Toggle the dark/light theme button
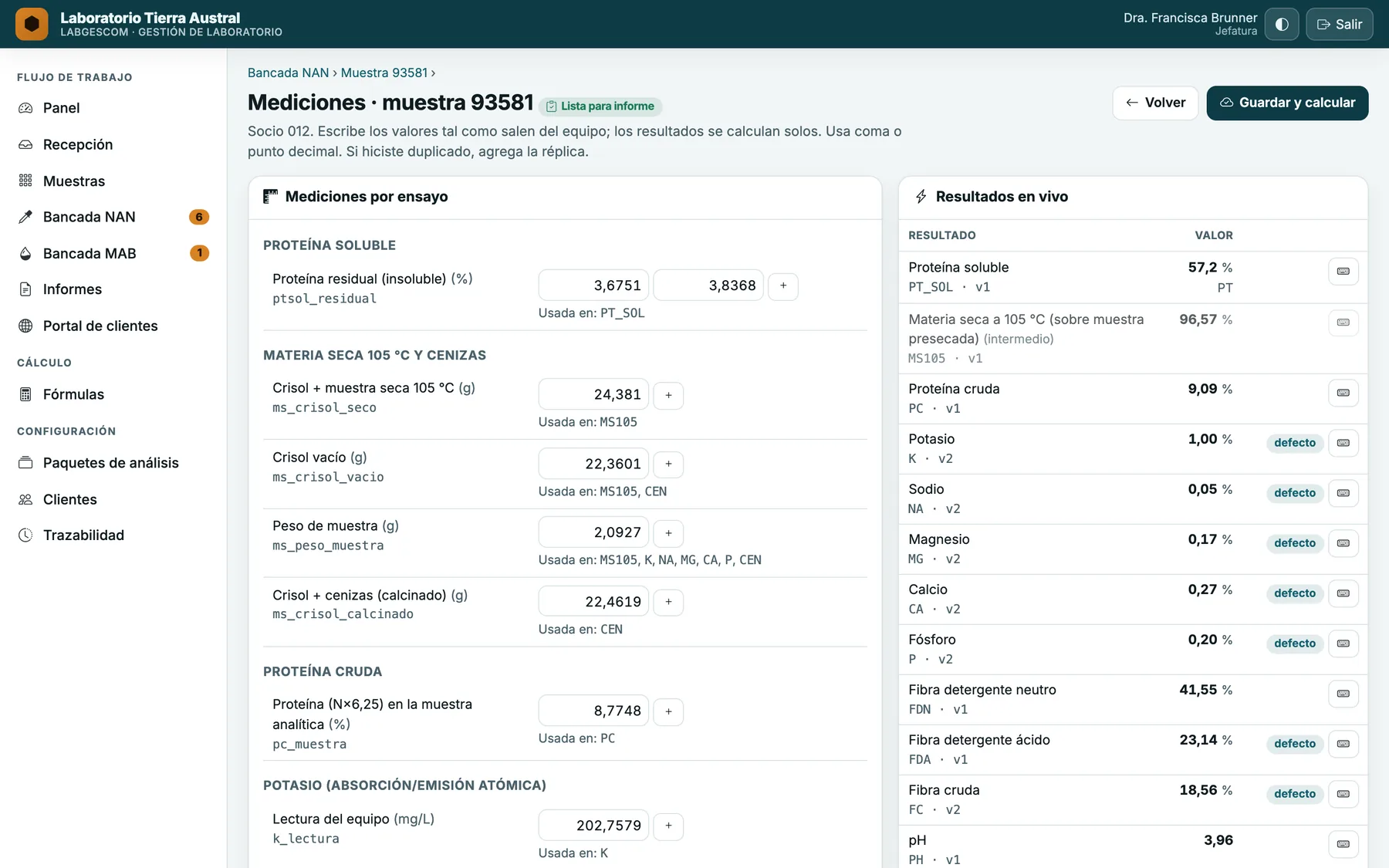 [x=1282, y=24]
